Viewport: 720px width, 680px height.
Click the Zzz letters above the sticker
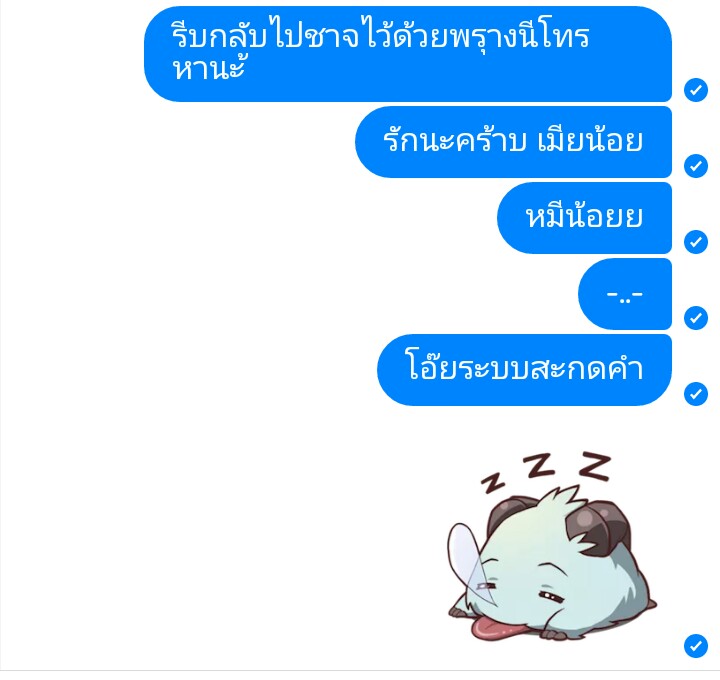coord(546,471)
